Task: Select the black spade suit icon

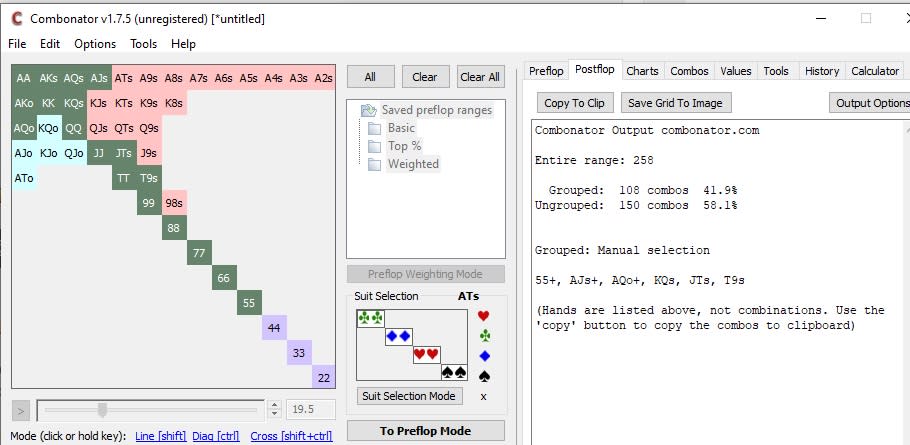Action: 483,377
